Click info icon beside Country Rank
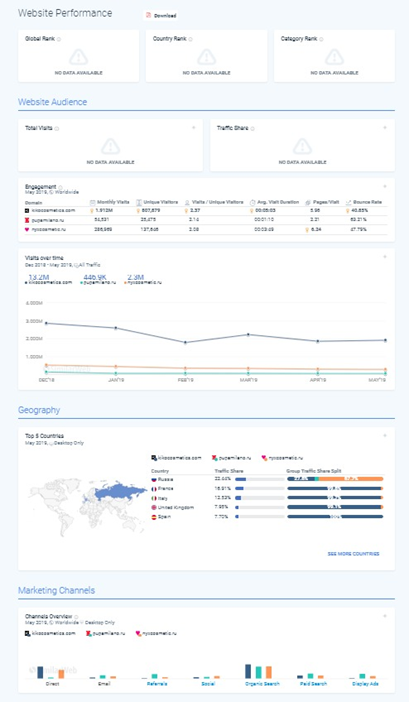 click(191, 39)
